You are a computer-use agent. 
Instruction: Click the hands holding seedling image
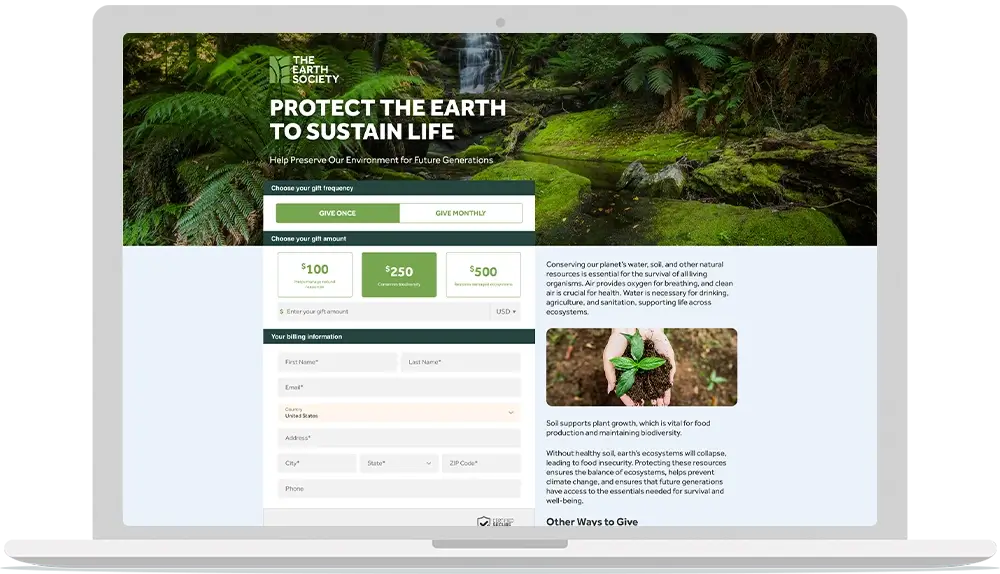point(642,367)
